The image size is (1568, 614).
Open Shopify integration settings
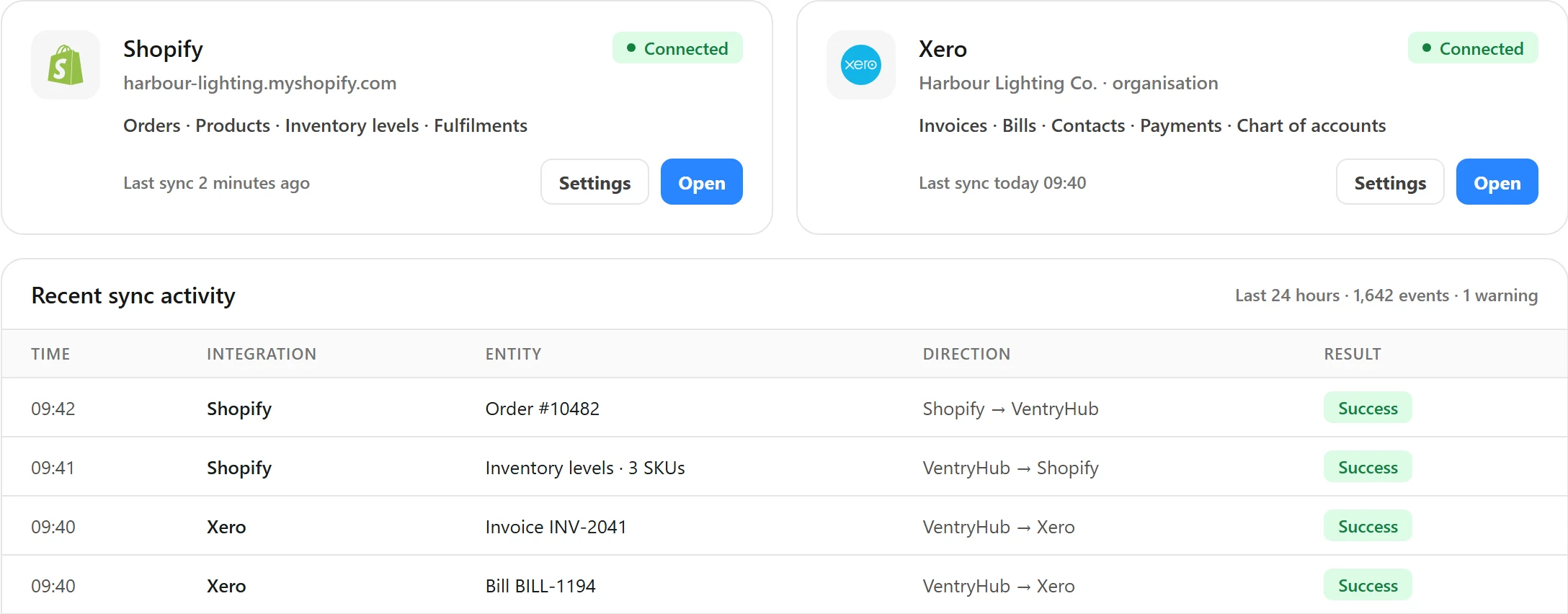click(x=594, y=182)
